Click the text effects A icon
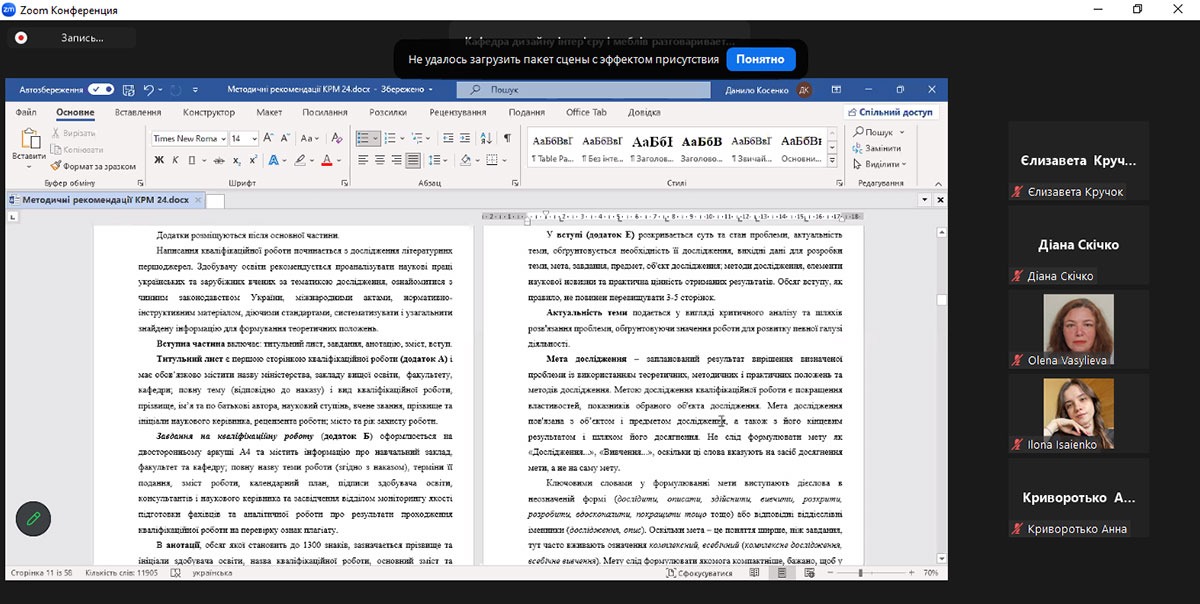The height and width of the screenshot is (604, 1200). (272, 160)
